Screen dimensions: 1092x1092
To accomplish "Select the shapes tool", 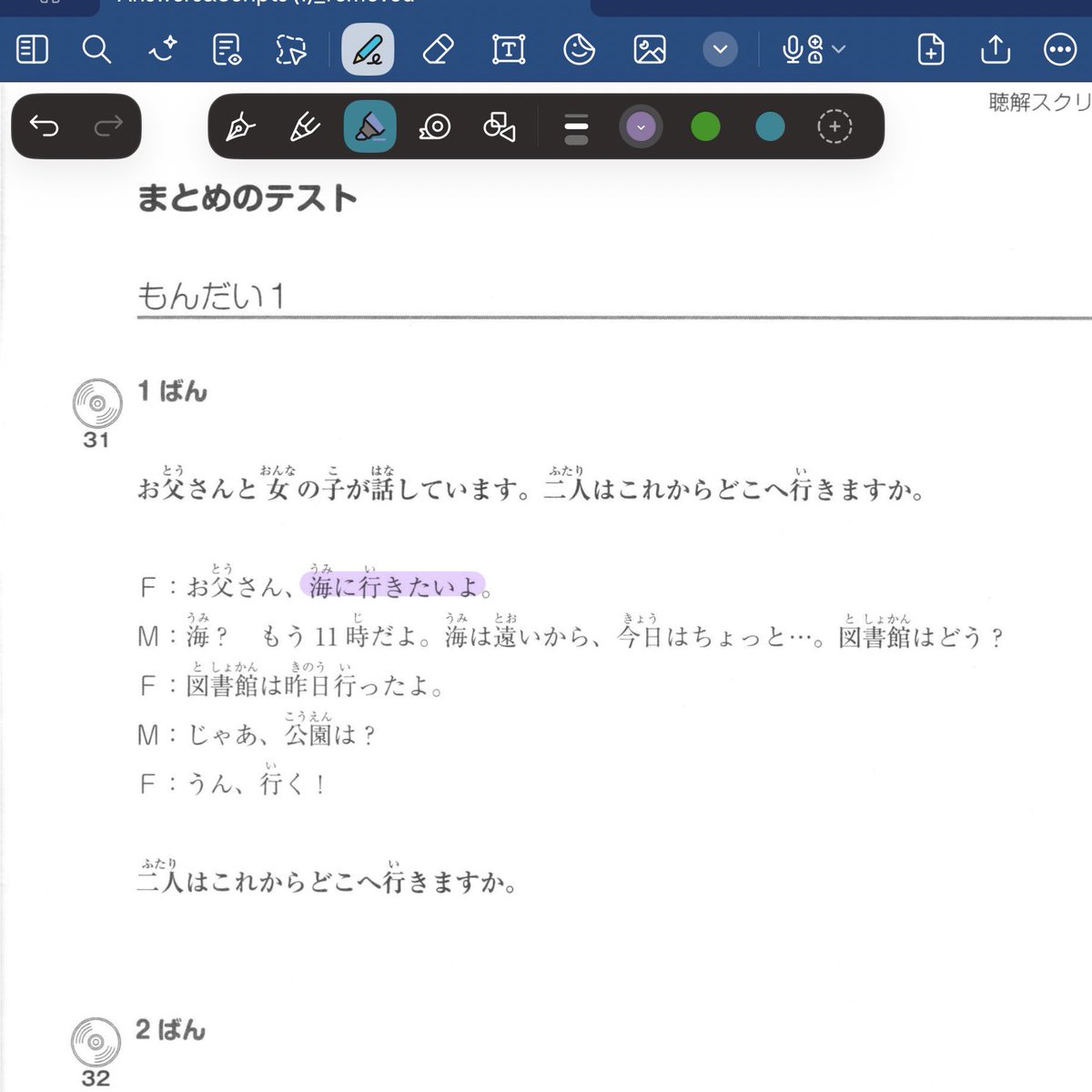I will coord(500,126).
